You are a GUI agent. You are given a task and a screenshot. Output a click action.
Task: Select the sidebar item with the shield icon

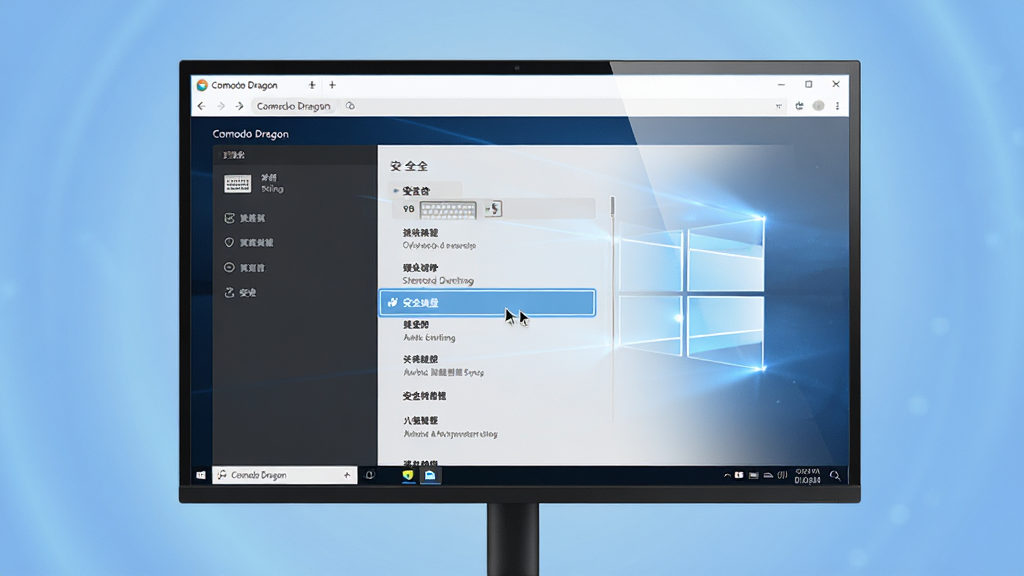pyautogui.click(x=248, y=242)
